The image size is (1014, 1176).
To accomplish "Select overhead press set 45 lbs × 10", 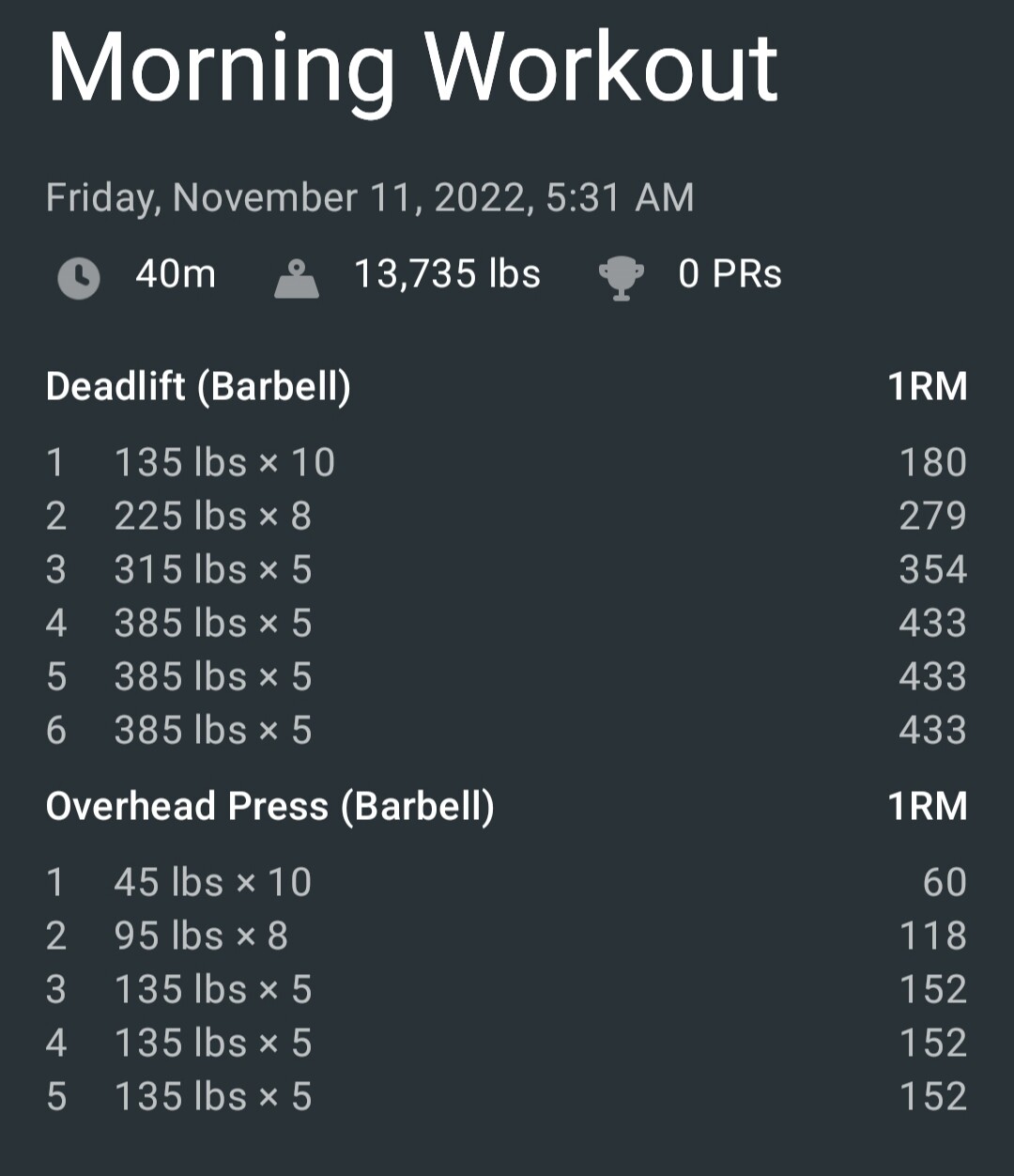I will click(212, 882).
